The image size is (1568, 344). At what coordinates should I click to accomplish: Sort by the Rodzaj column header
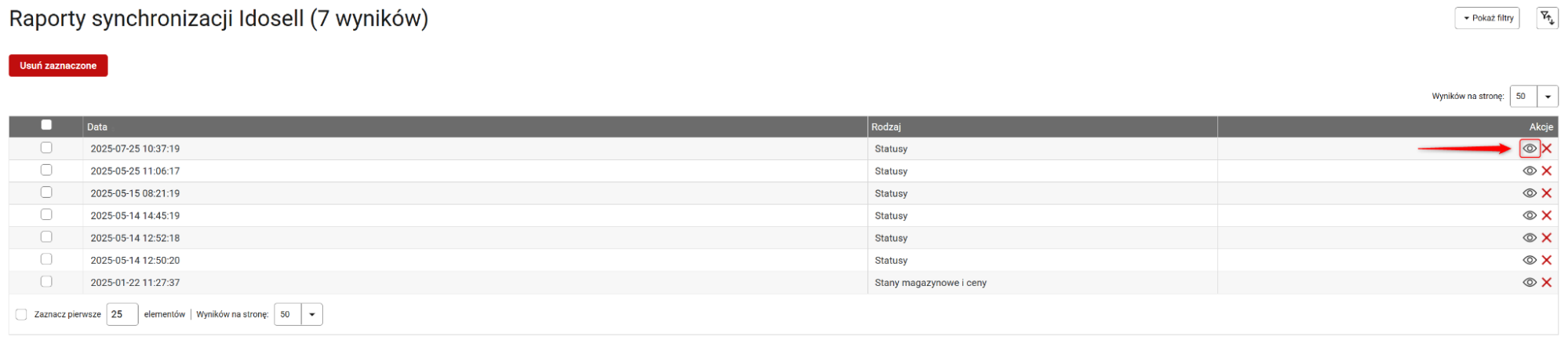886,126
